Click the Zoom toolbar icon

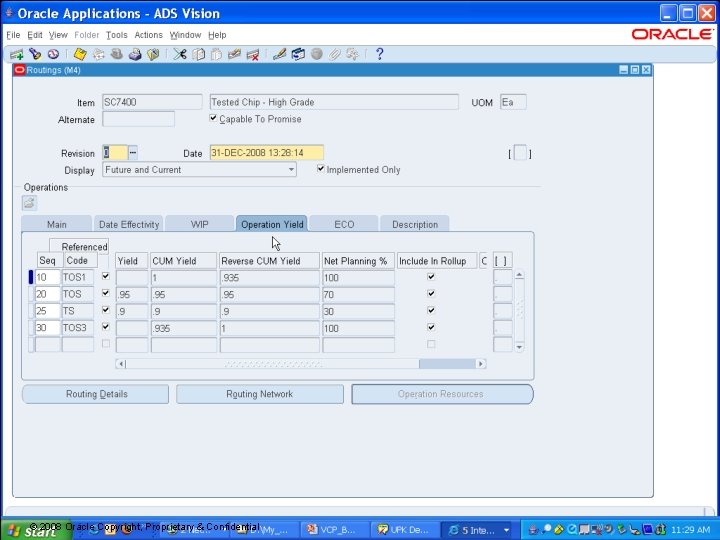298,54
